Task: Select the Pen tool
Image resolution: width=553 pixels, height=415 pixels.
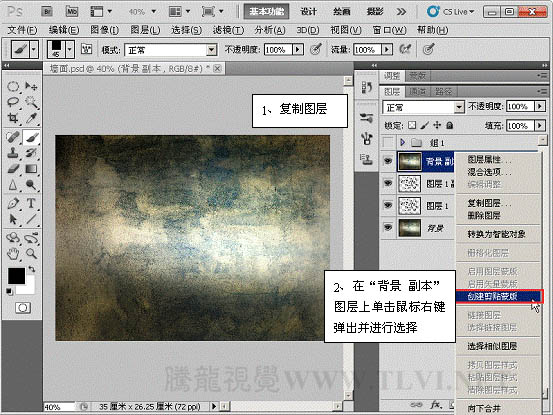Action: 13,203
